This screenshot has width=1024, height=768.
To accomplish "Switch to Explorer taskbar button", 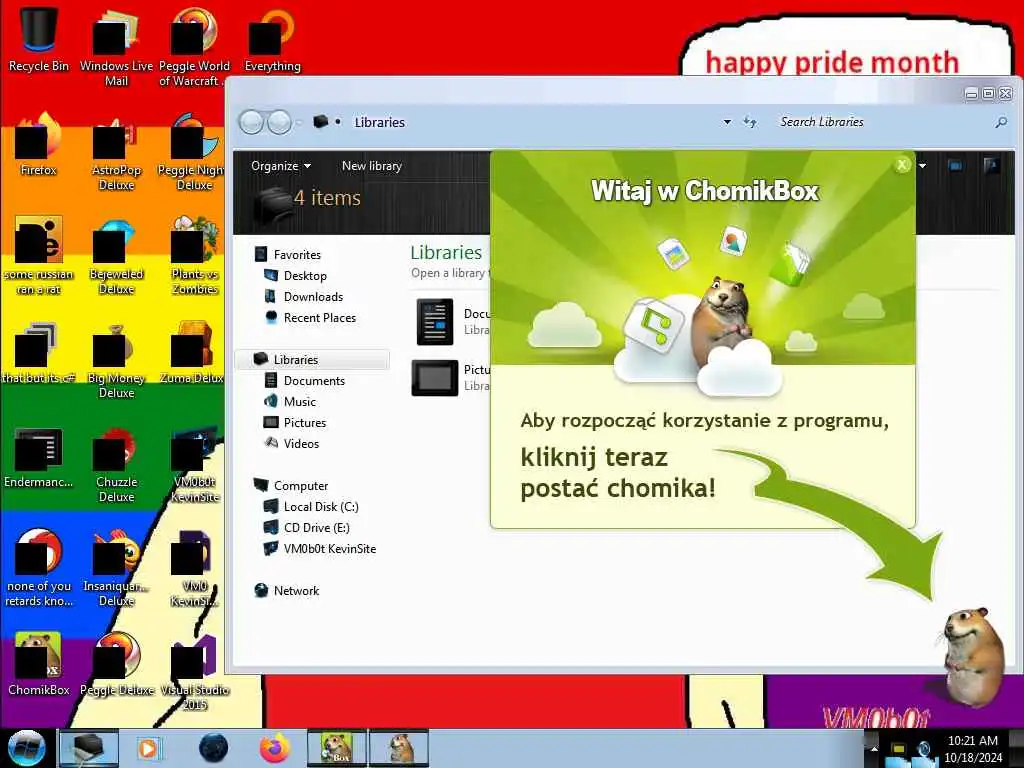I will [x=89, y=748].
